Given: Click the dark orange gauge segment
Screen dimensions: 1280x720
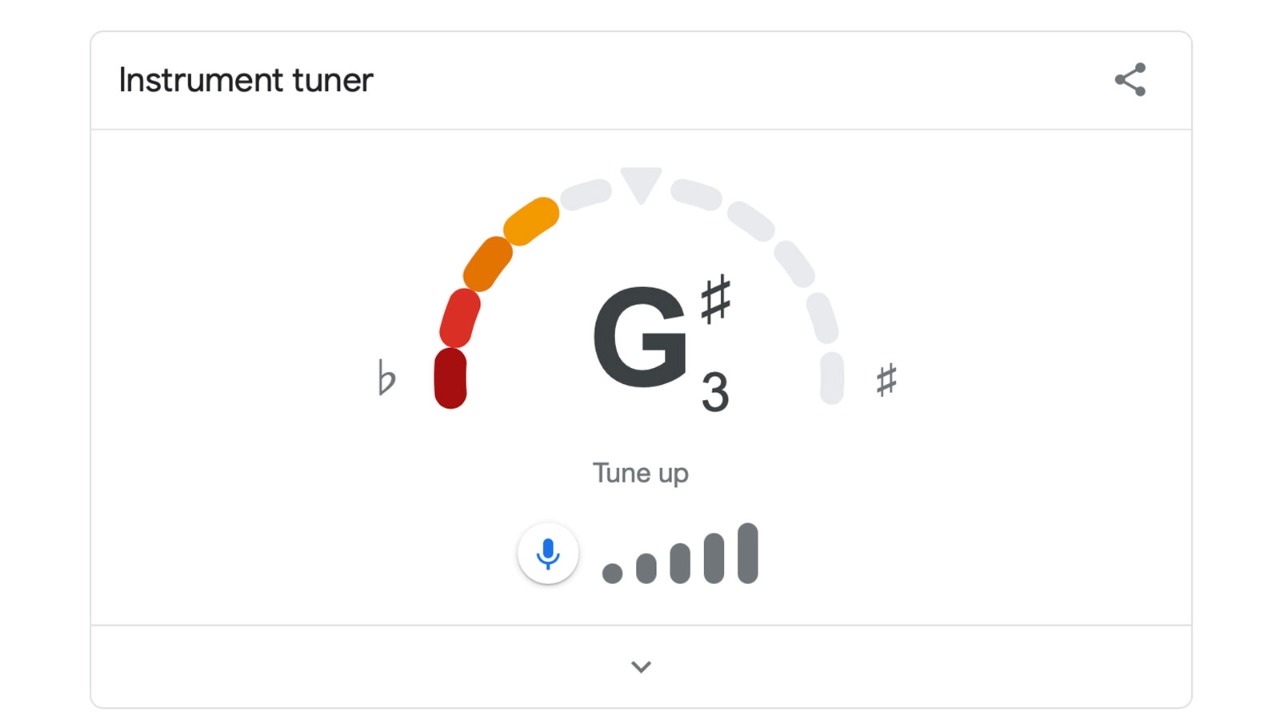Looking at the screenshot, I should click(488, 264).
